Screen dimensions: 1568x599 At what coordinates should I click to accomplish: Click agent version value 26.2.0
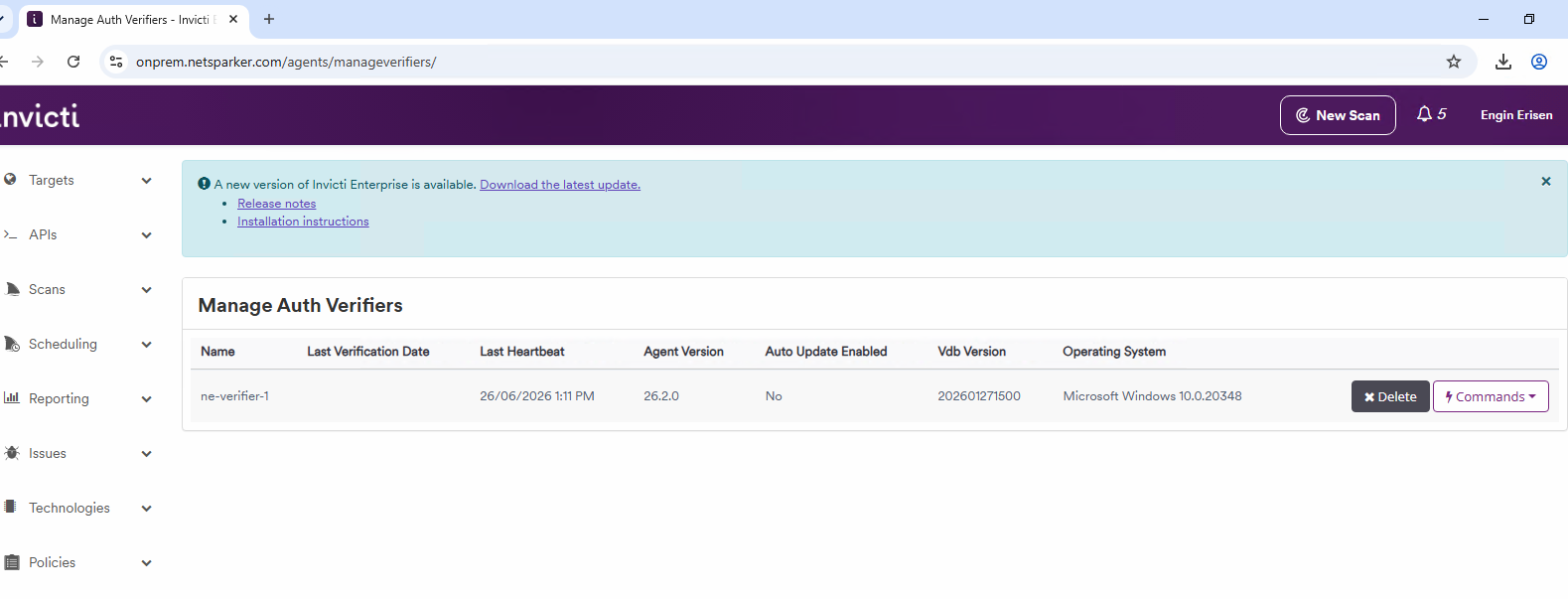661,396
